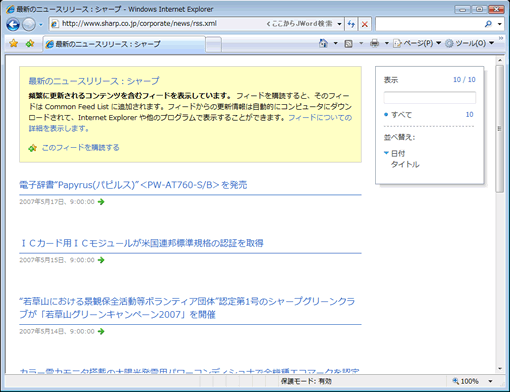Click the Add to Favorites icon
The height and width of the screenshot is (392, 510).
30,43
